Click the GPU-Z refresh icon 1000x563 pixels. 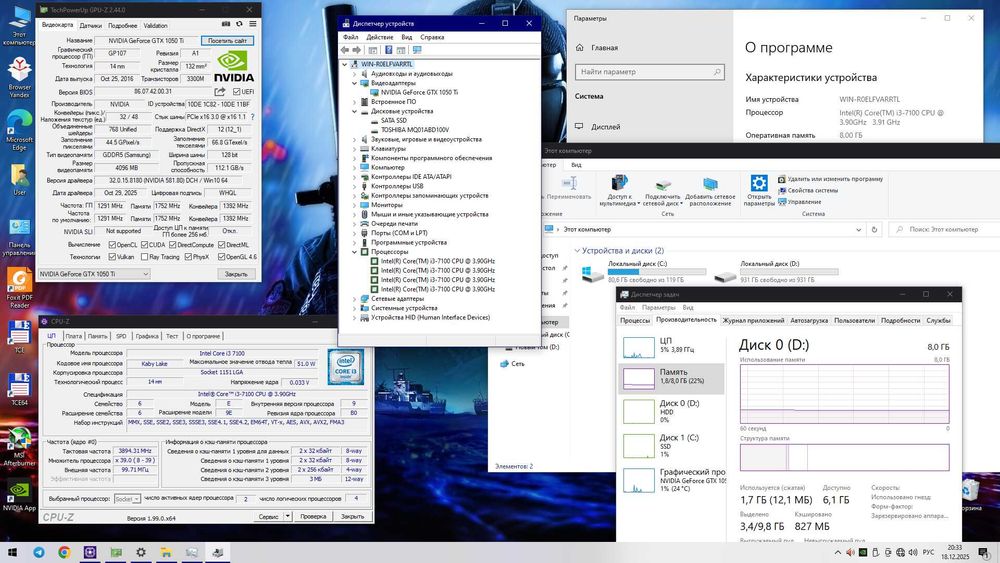pos(239,24)
